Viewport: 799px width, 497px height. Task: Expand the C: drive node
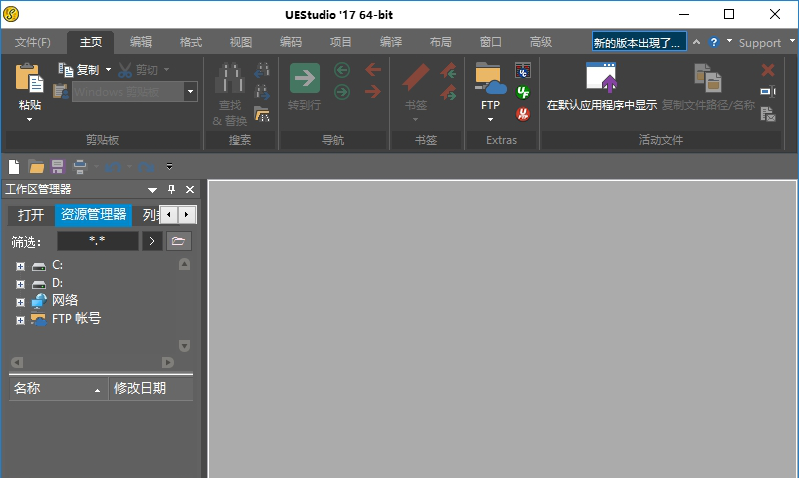click(x=20, y=266)
